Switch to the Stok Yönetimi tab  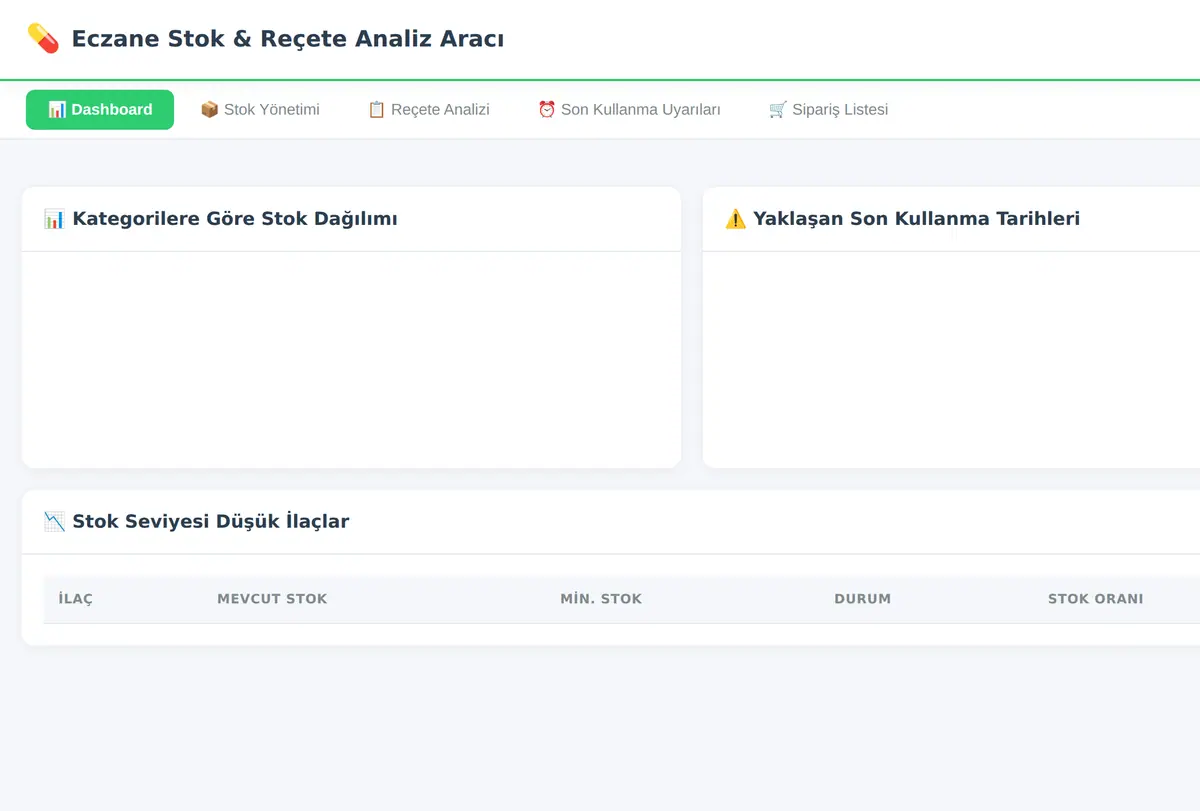click(x=260, y=110)
